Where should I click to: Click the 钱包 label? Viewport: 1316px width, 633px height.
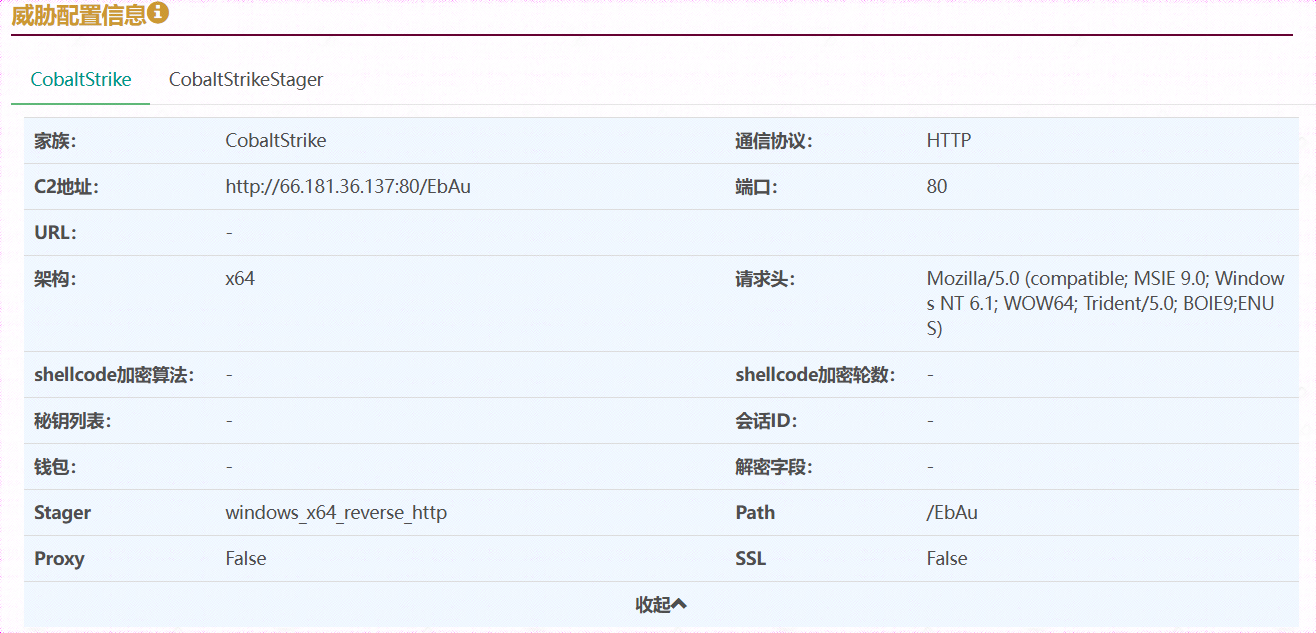[55, 467]
